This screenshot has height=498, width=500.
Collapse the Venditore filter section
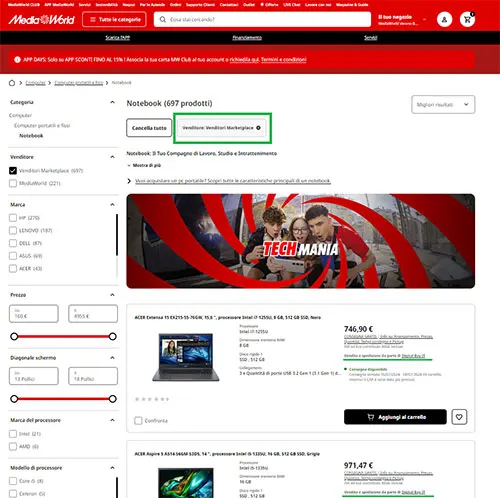(112, 157)
